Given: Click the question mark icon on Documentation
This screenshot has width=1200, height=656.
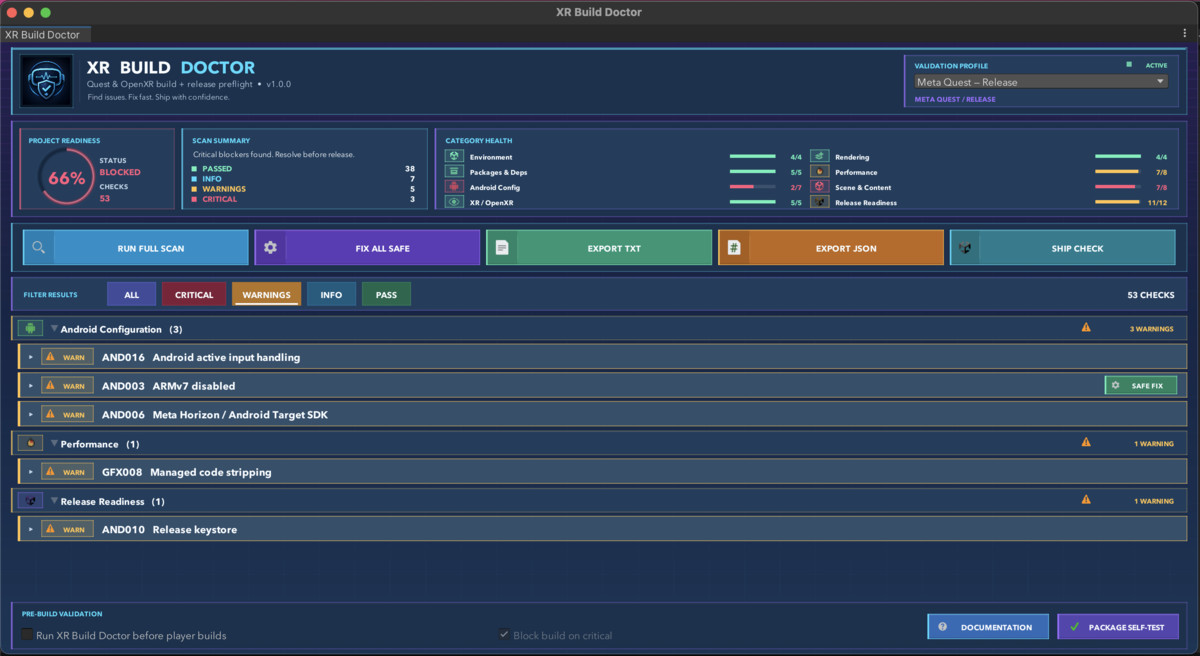Looking at the screenshot, I should click(x=942, y=627).
